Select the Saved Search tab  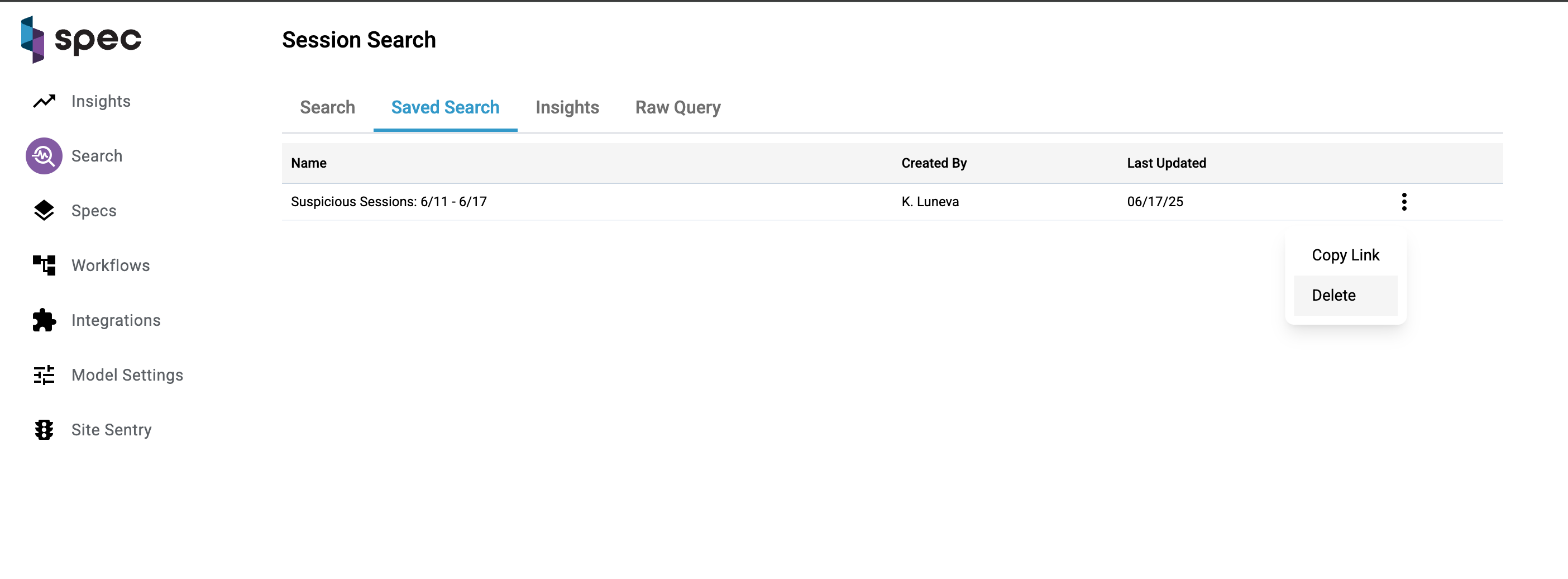[445, 108]
